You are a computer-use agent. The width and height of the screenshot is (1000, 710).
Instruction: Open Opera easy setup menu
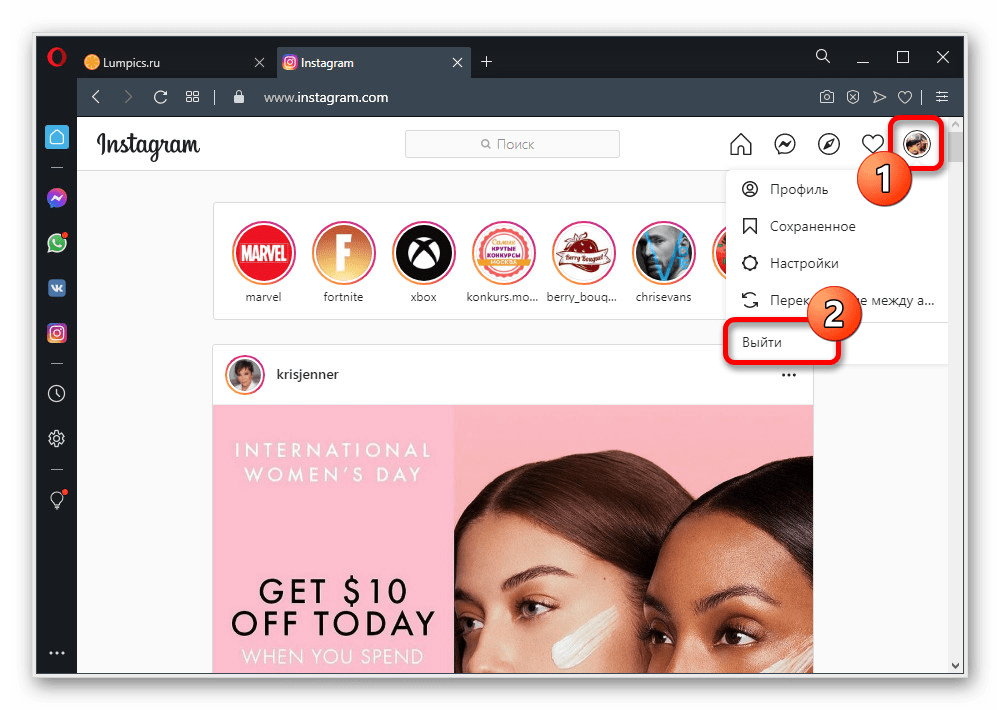point(941,97)
